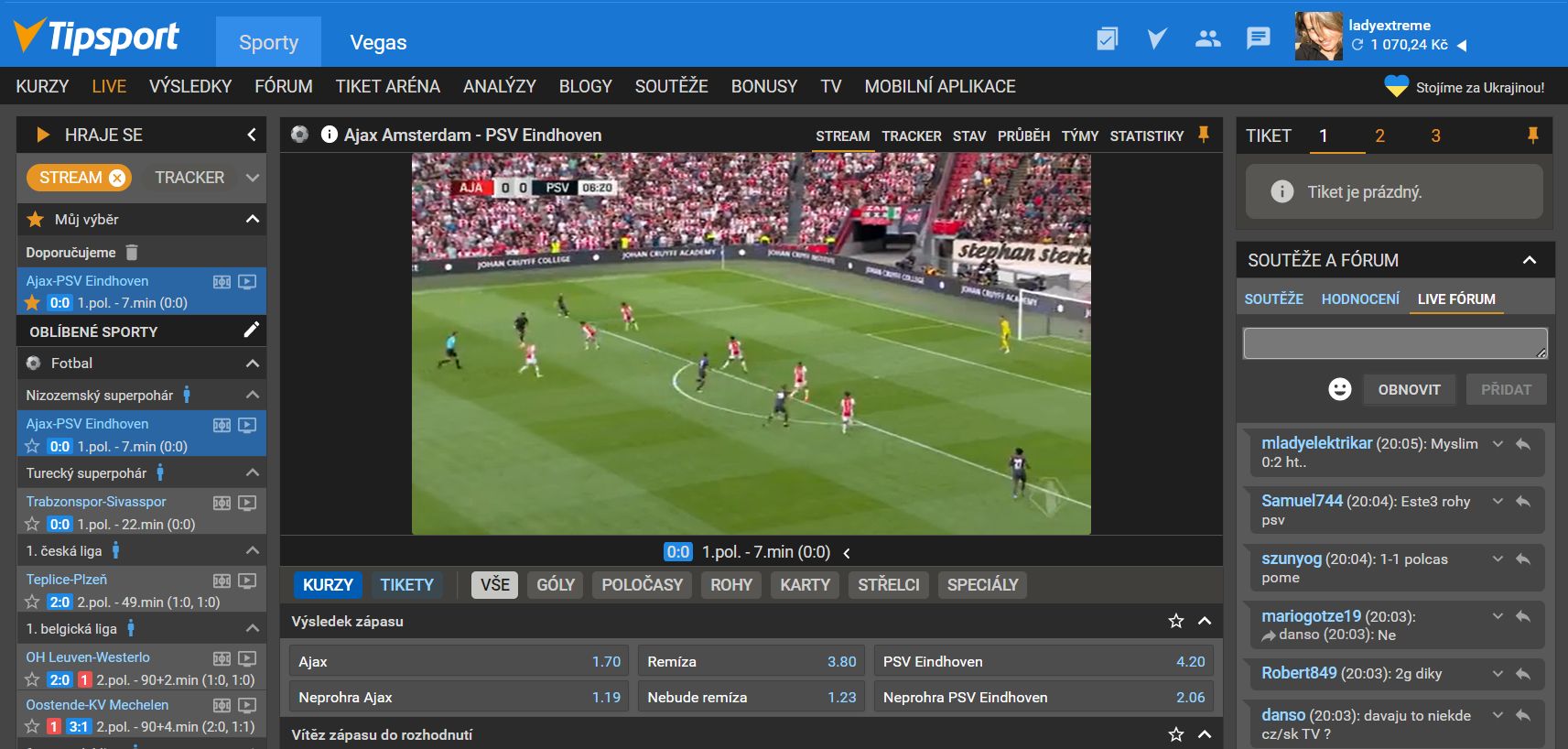Toggle favorite star for Trabzonspor-Sivasspor
The image size is (1568, 749).
(x=32, y=525)
